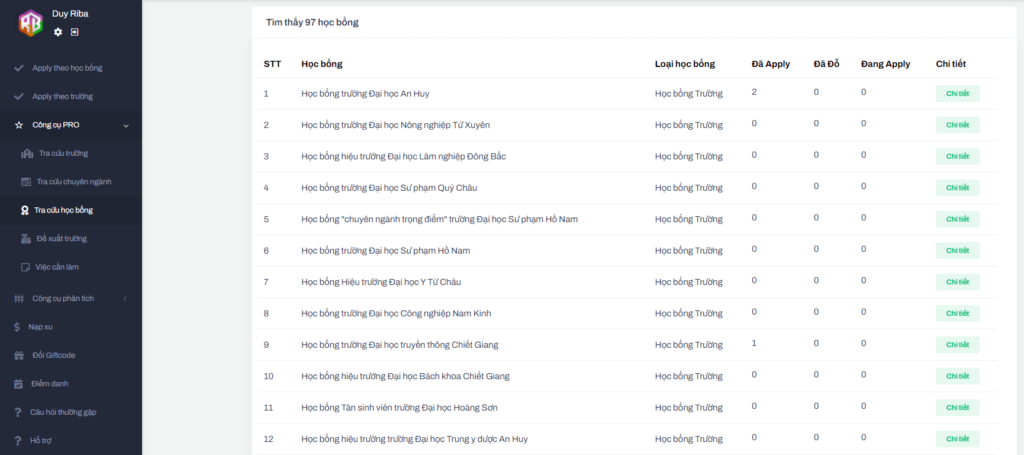1024x455 pixels.
Task: Click the RB profile avatar logo
Action: pyautogui.click(x=30, y=22)
